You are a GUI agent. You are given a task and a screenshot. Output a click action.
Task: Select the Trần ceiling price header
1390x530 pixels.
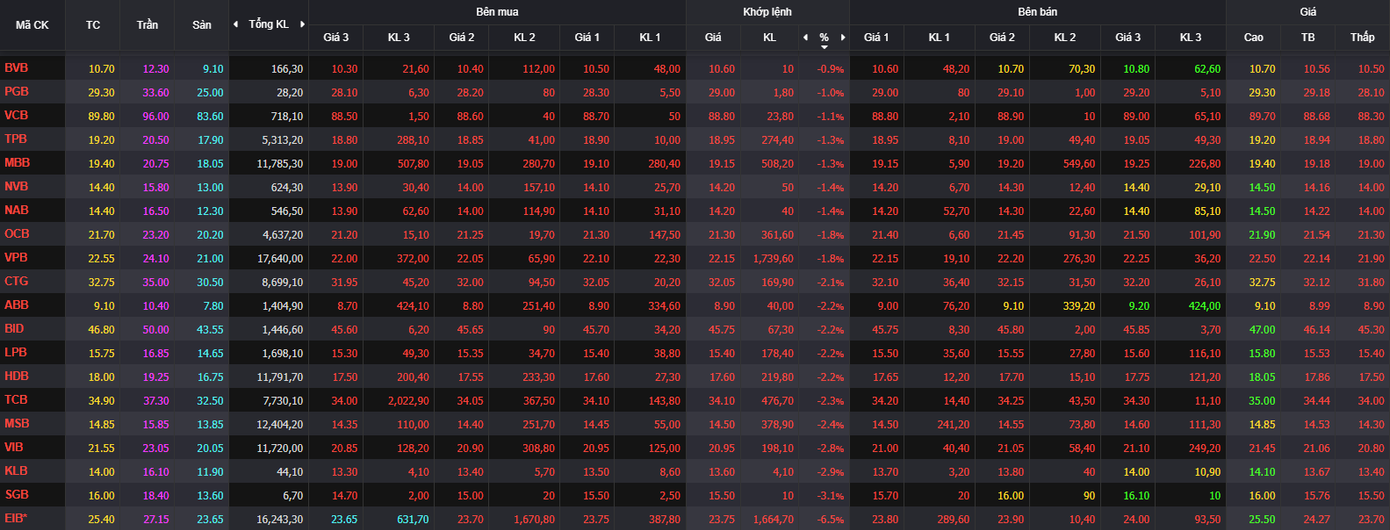click(x=147, y=24)
